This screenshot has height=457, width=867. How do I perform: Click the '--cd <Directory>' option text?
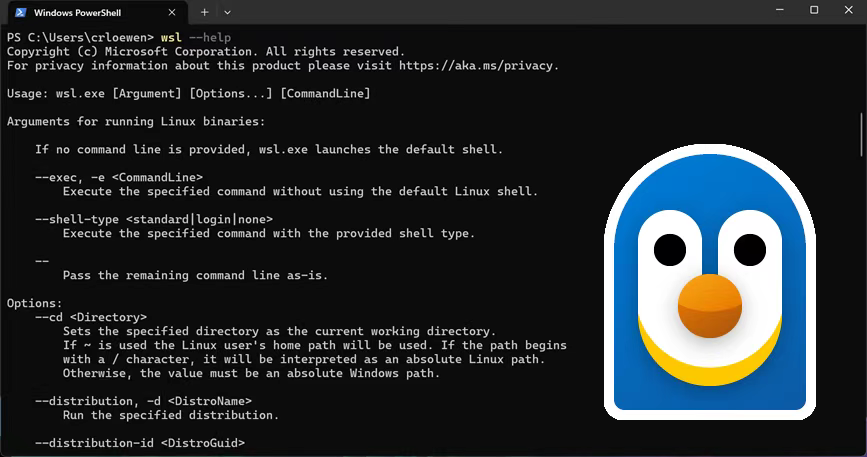coord(91,317)
